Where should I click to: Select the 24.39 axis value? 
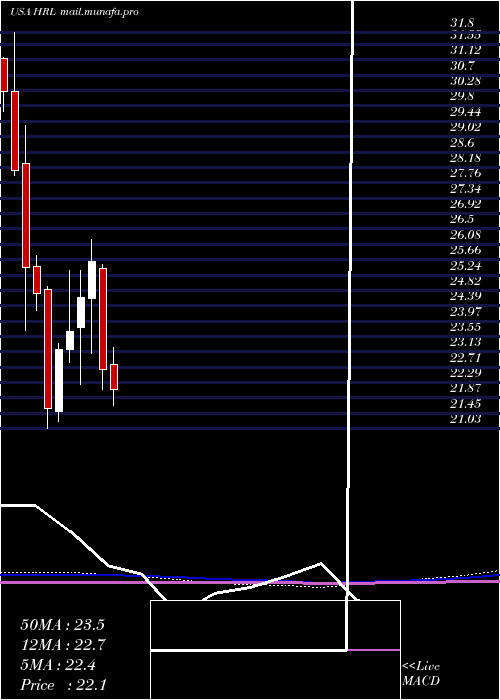pos(466,297)
